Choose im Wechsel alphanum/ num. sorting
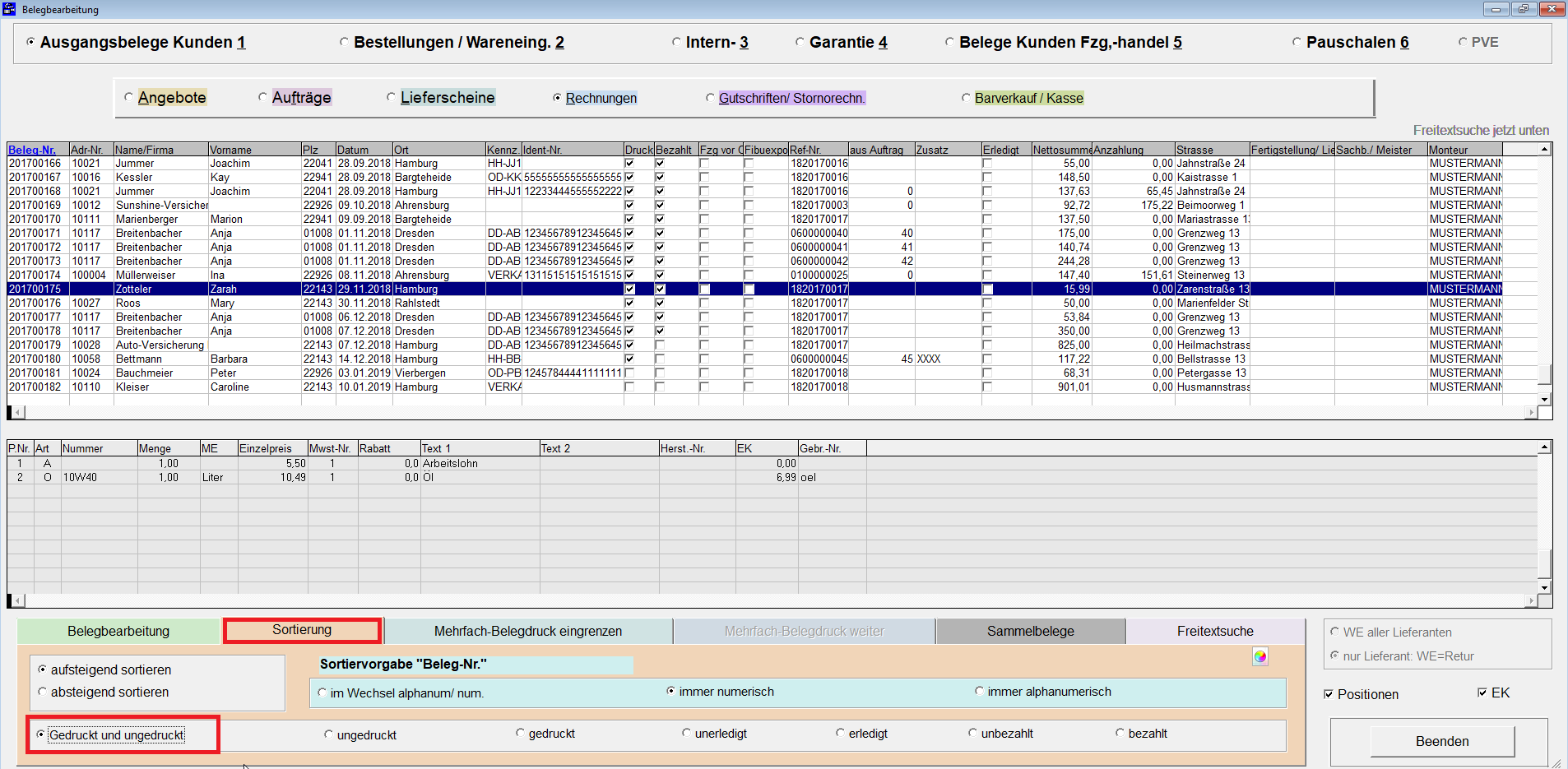 click(x=322, y=693)
